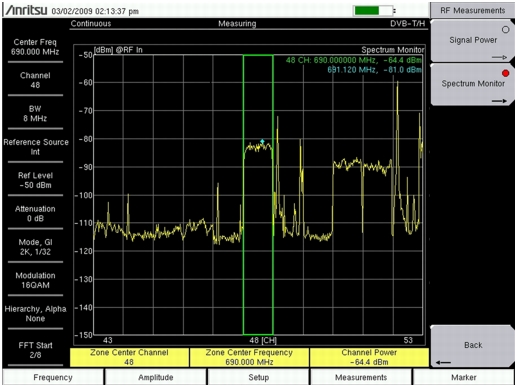Screen dimensions: 517x386
Task: Select the Zone Center Frequency field
Action: pyautogui.click(x=249, y=357)
